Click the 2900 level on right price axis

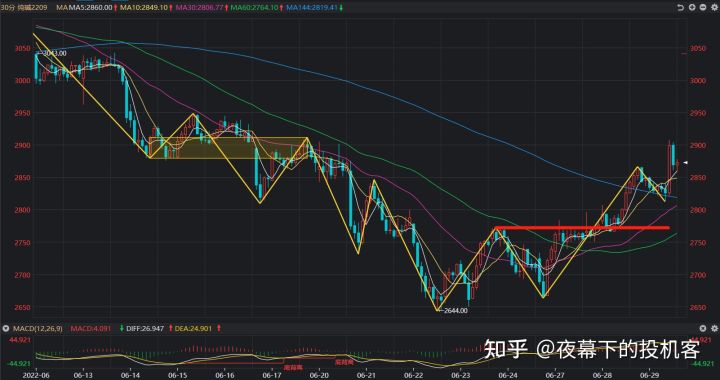coord(698,145)
